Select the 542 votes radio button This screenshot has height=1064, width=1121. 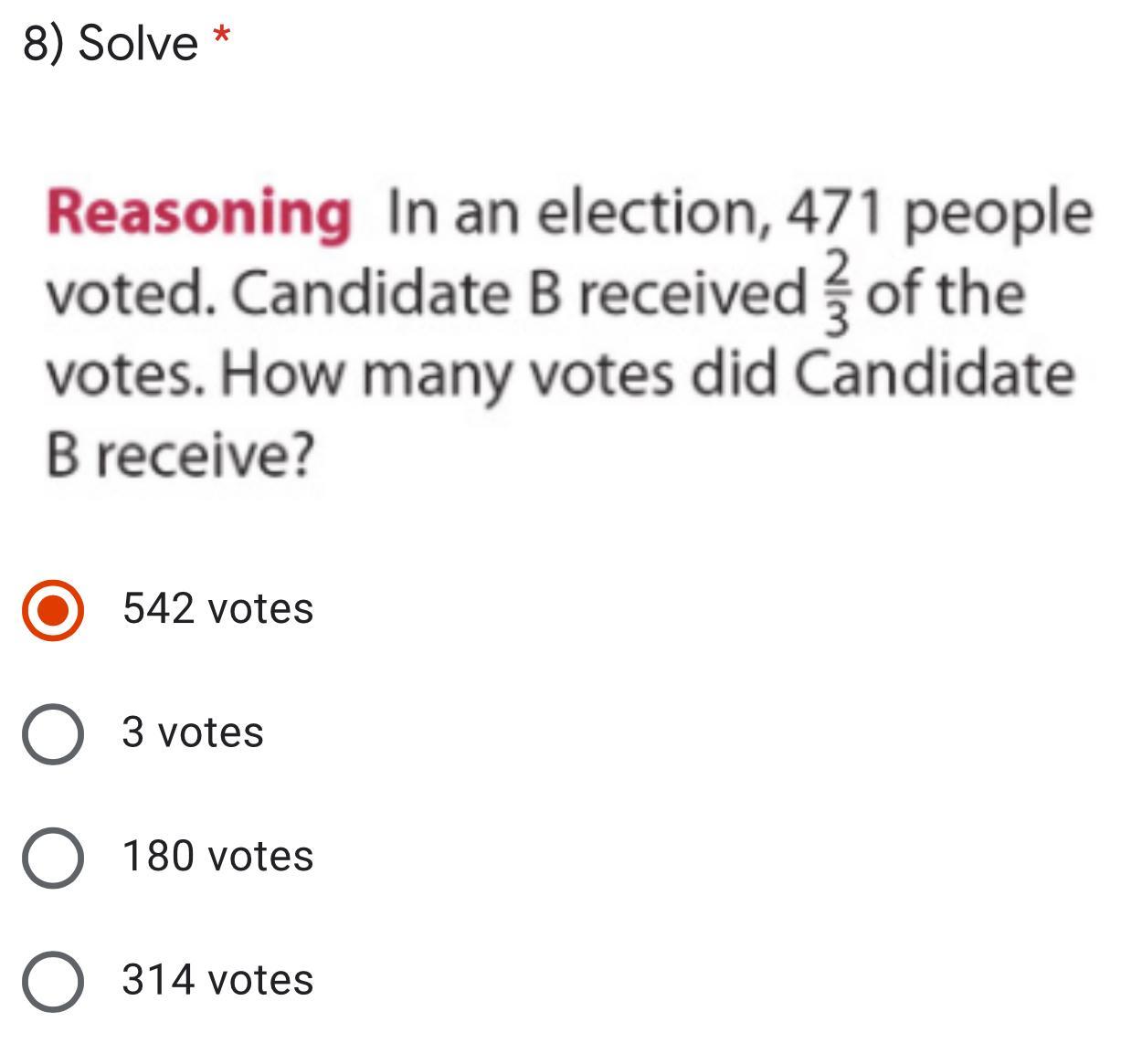point(53,609)
